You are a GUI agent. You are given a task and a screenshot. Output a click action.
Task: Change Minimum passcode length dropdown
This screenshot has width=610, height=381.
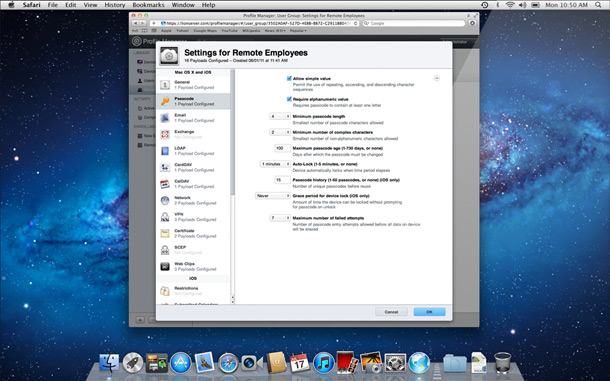click(x=280, y=116)
